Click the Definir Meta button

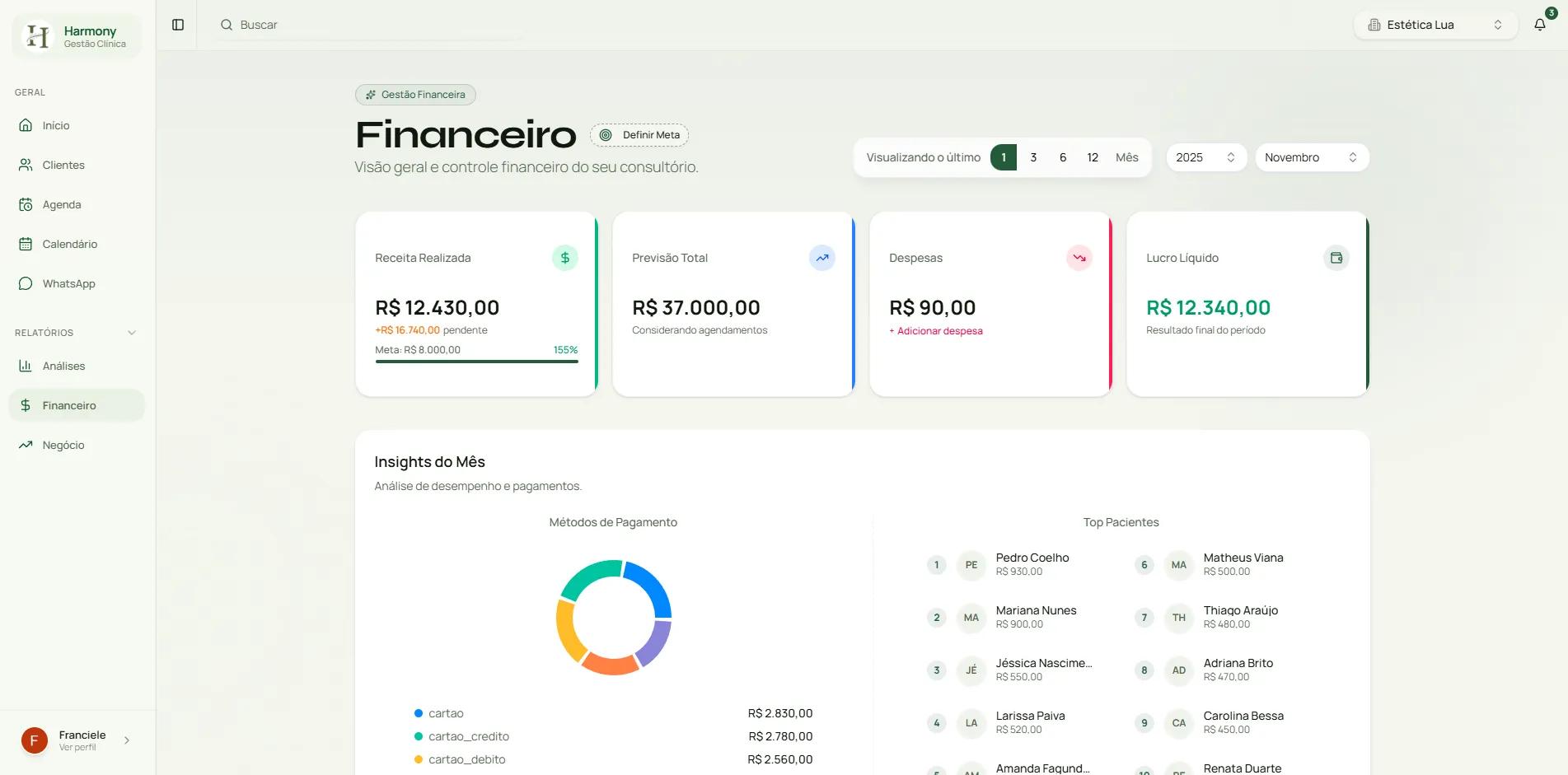click(x=639, y=134)
